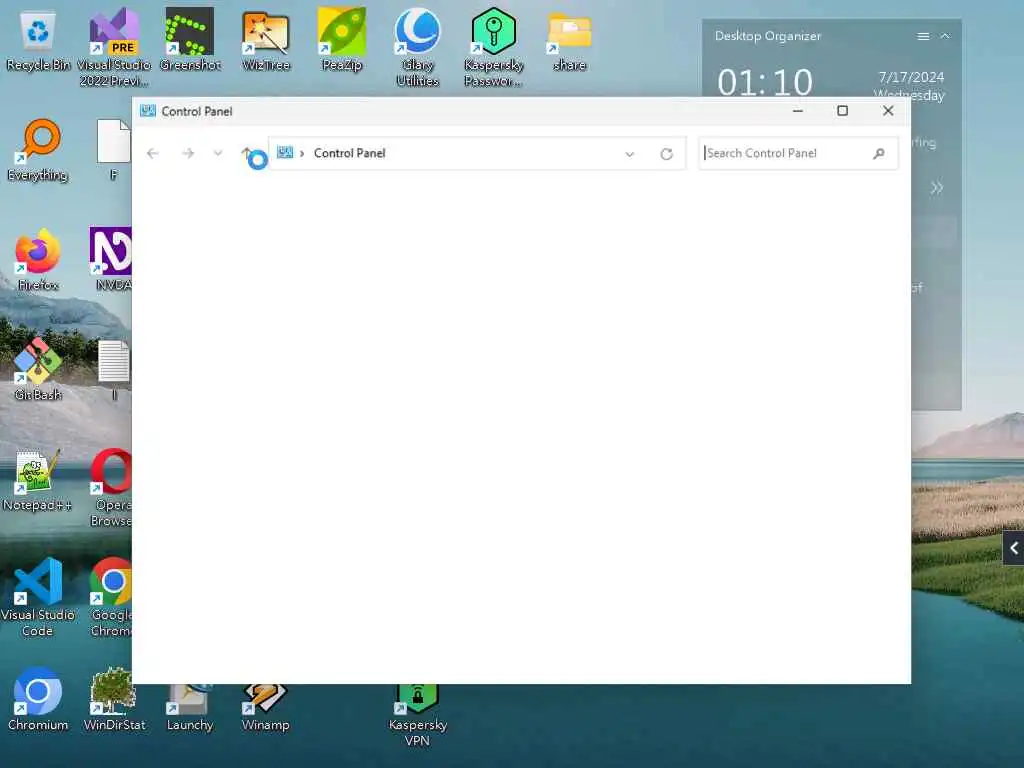Select Visual Studio 2022 Preview icon
Screen dimensions: 1024x768
[114, 47]
